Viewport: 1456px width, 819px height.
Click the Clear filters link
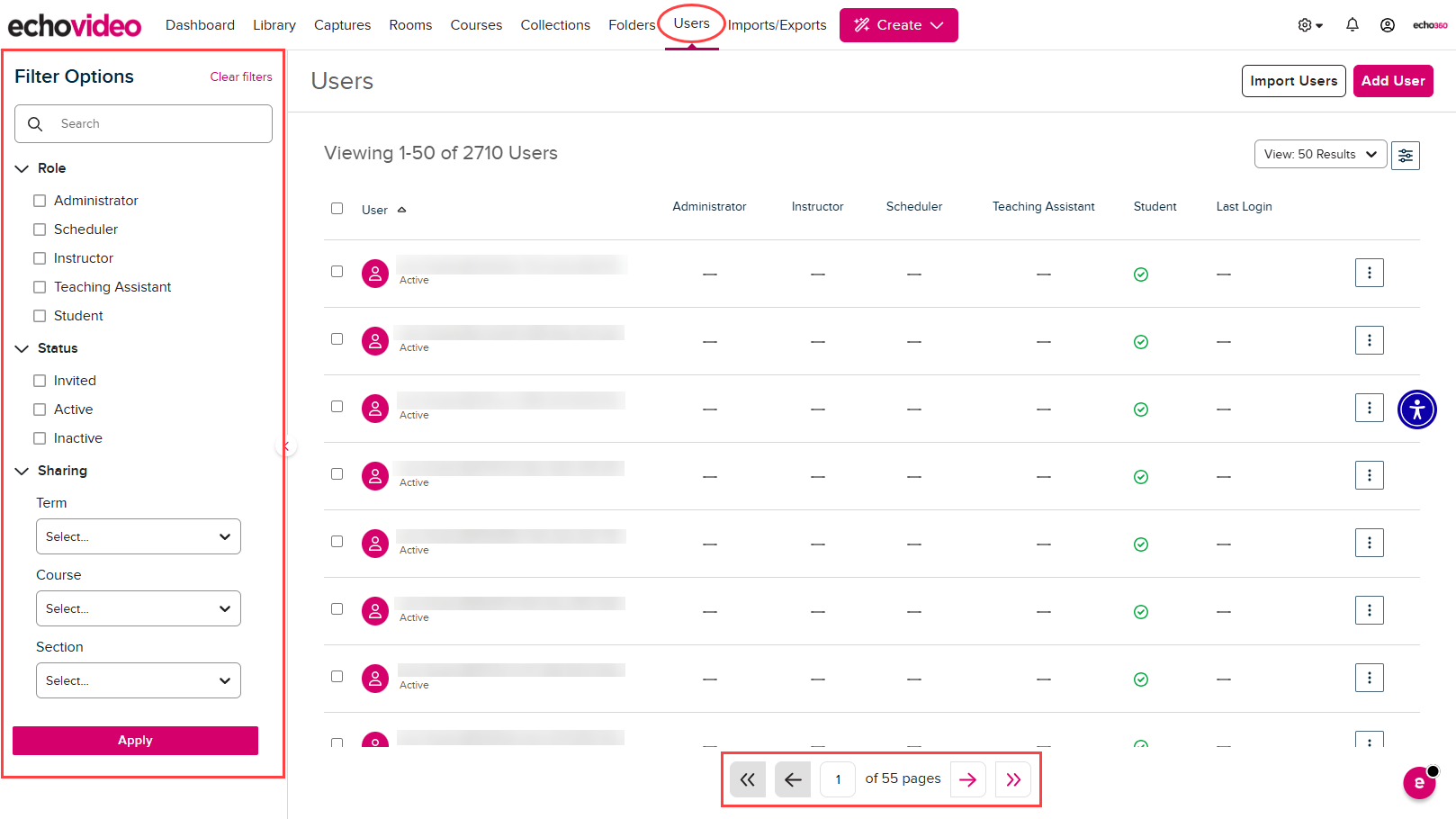pos(240,76)
